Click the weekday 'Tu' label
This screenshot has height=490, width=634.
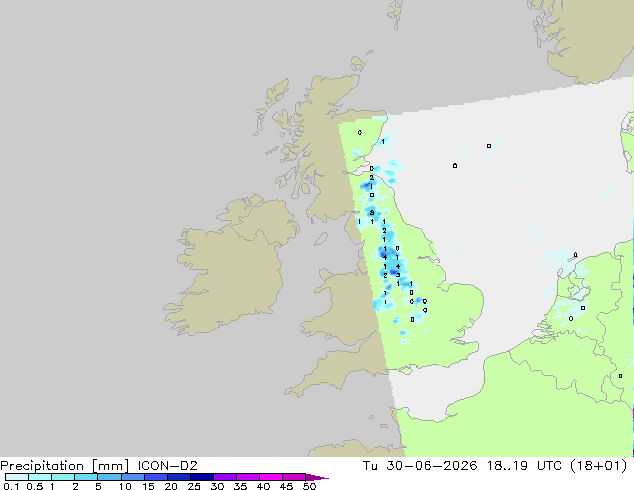click(370, 466)
